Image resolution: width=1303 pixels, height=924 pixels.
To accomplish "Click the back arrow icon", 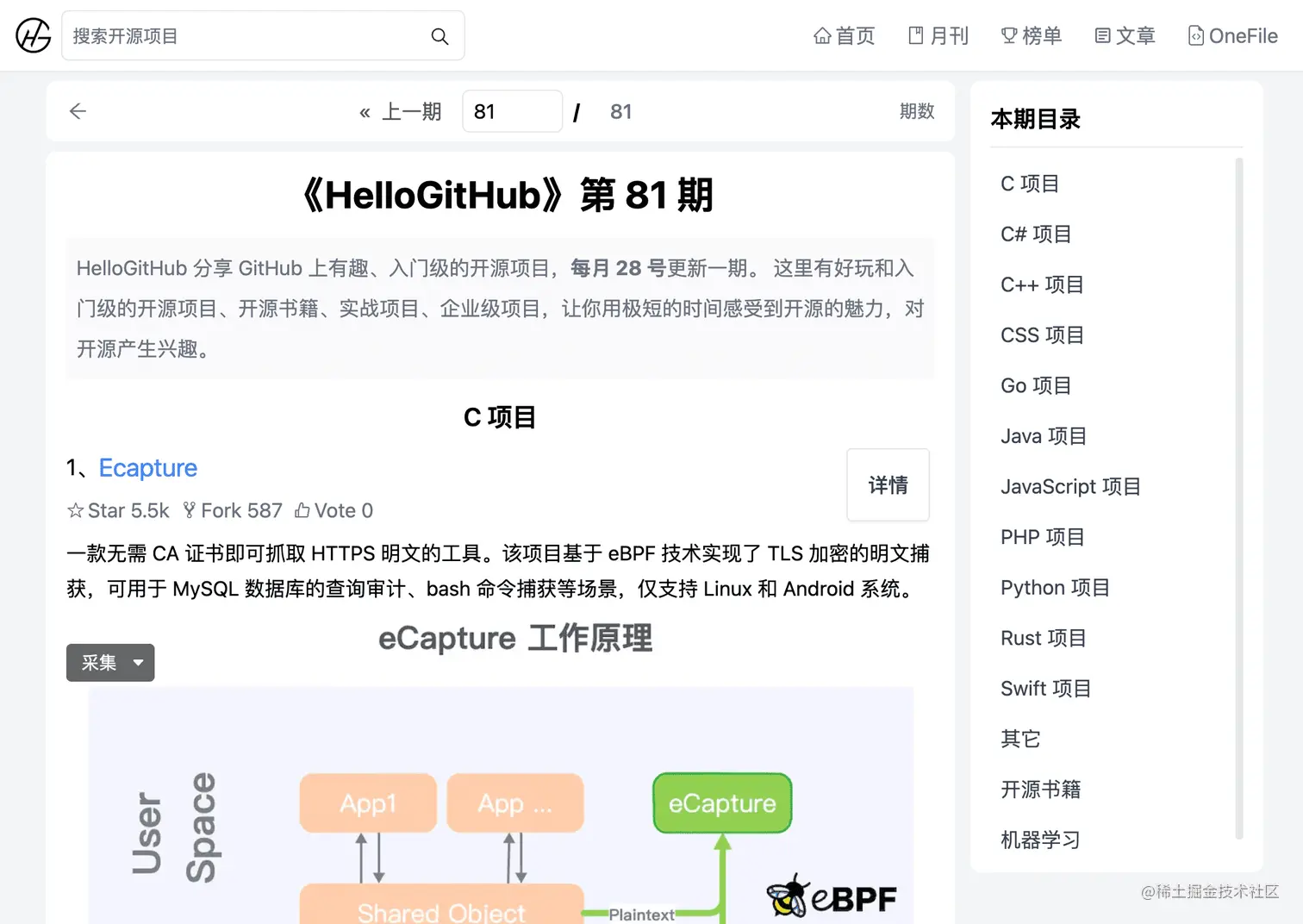I will (x=78, y=111).
